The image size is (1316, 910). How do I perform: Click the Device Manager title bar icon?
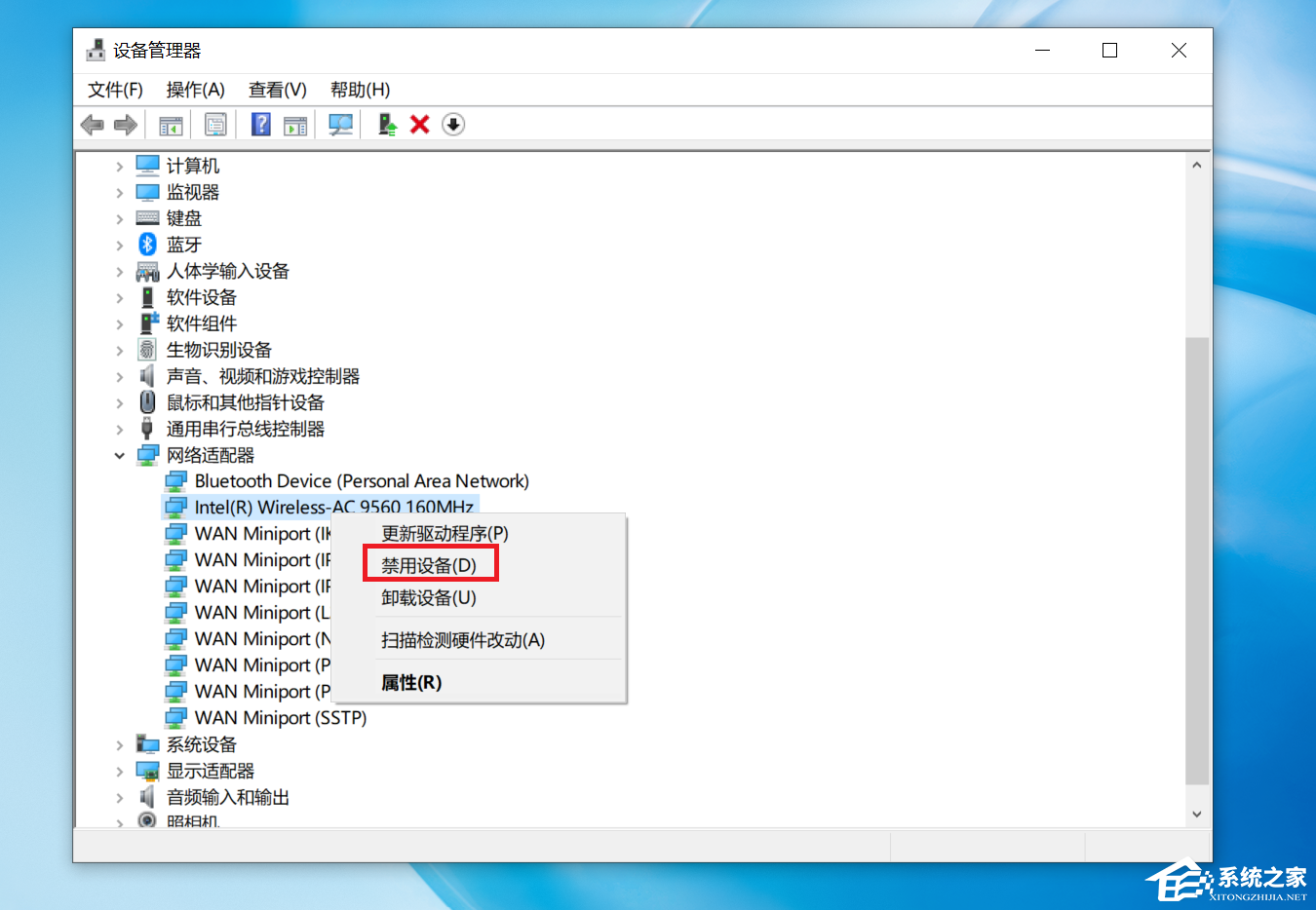click(x=96, y=50)
